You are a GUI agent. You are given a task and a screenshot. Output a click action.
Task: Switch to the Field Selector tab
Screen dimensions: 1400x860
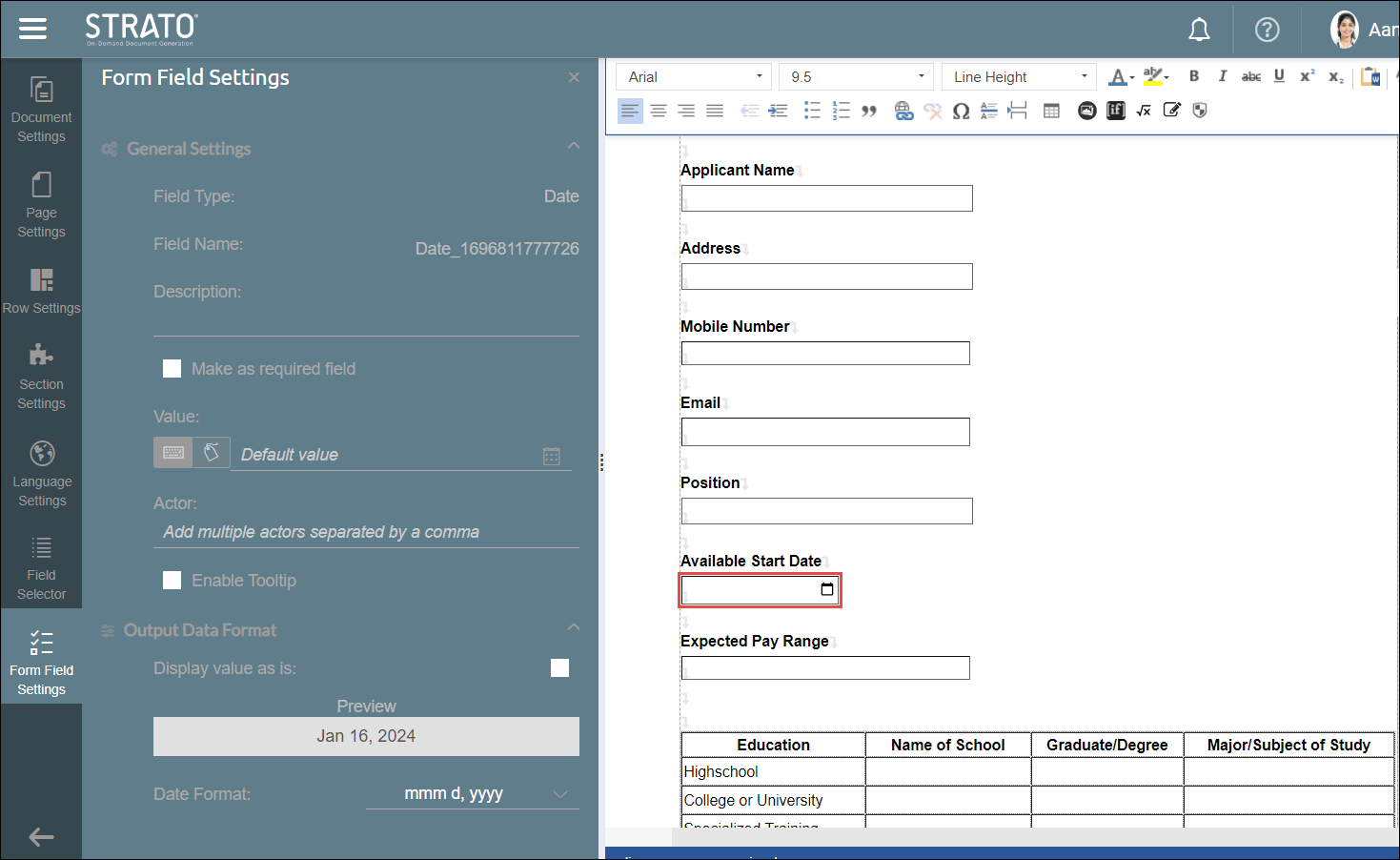pos(41,568)
